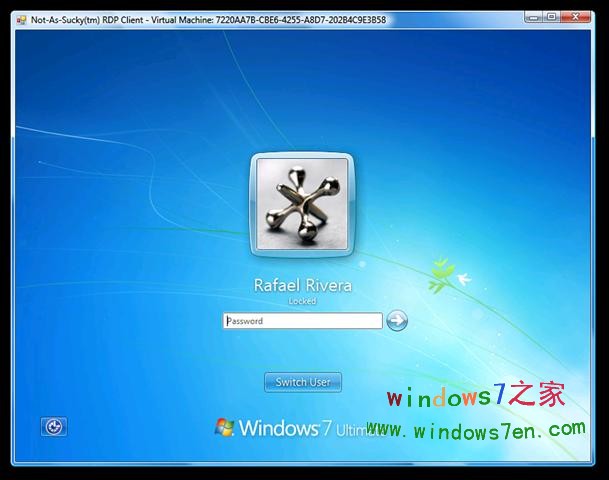
Task: Click the large 7 in Windows 7 branding
Action: pos(325,428)
